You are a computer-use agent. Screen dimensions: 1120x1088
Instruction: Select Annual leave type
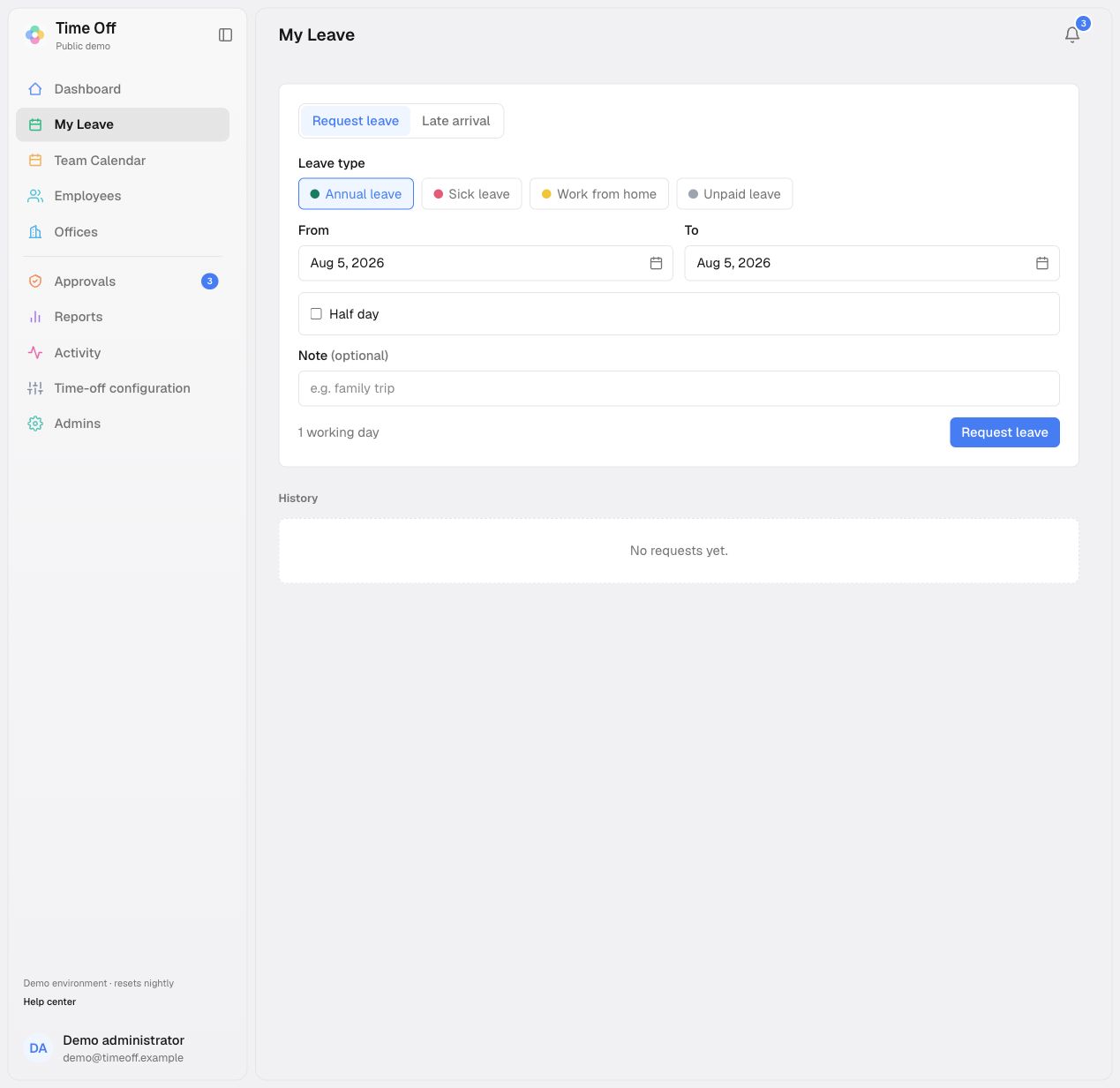pyautogui.click(x=356, y=194)
